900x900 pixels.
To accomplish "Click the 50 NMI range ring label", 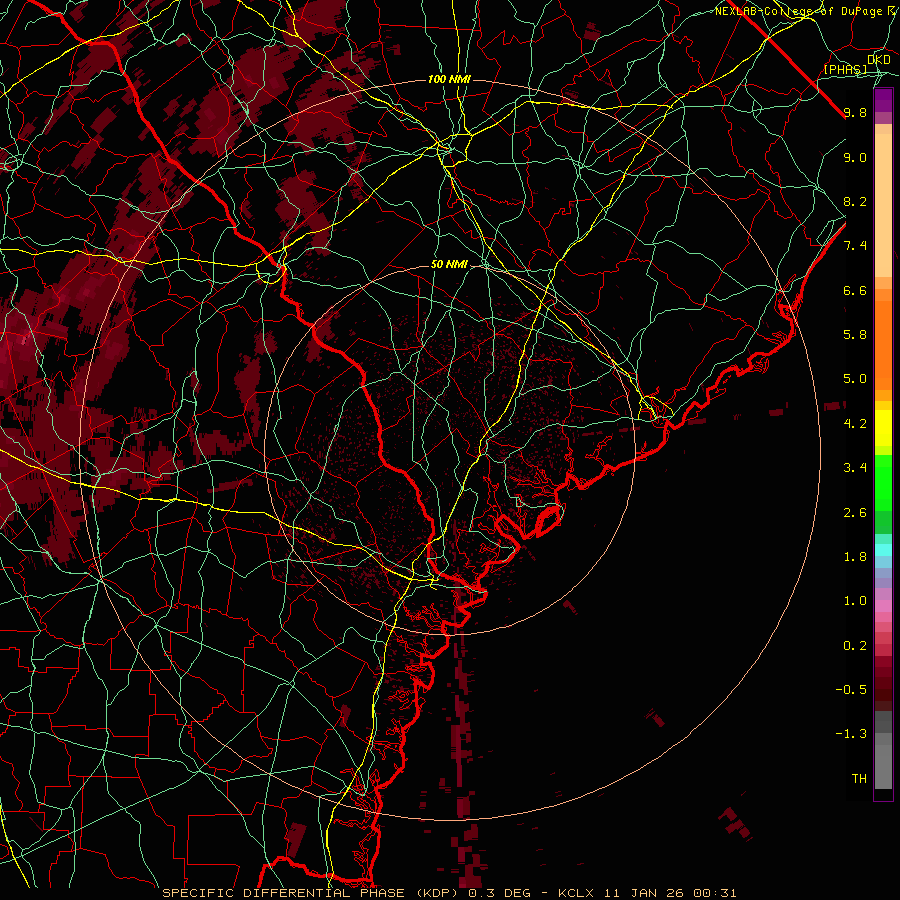I will coord(449,265).
